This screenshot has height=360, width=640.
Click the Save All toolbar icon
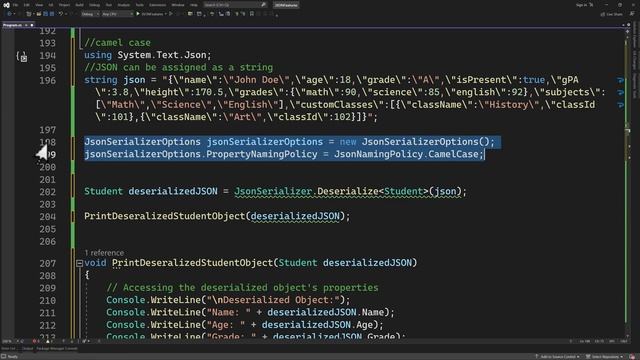point(52,14)
